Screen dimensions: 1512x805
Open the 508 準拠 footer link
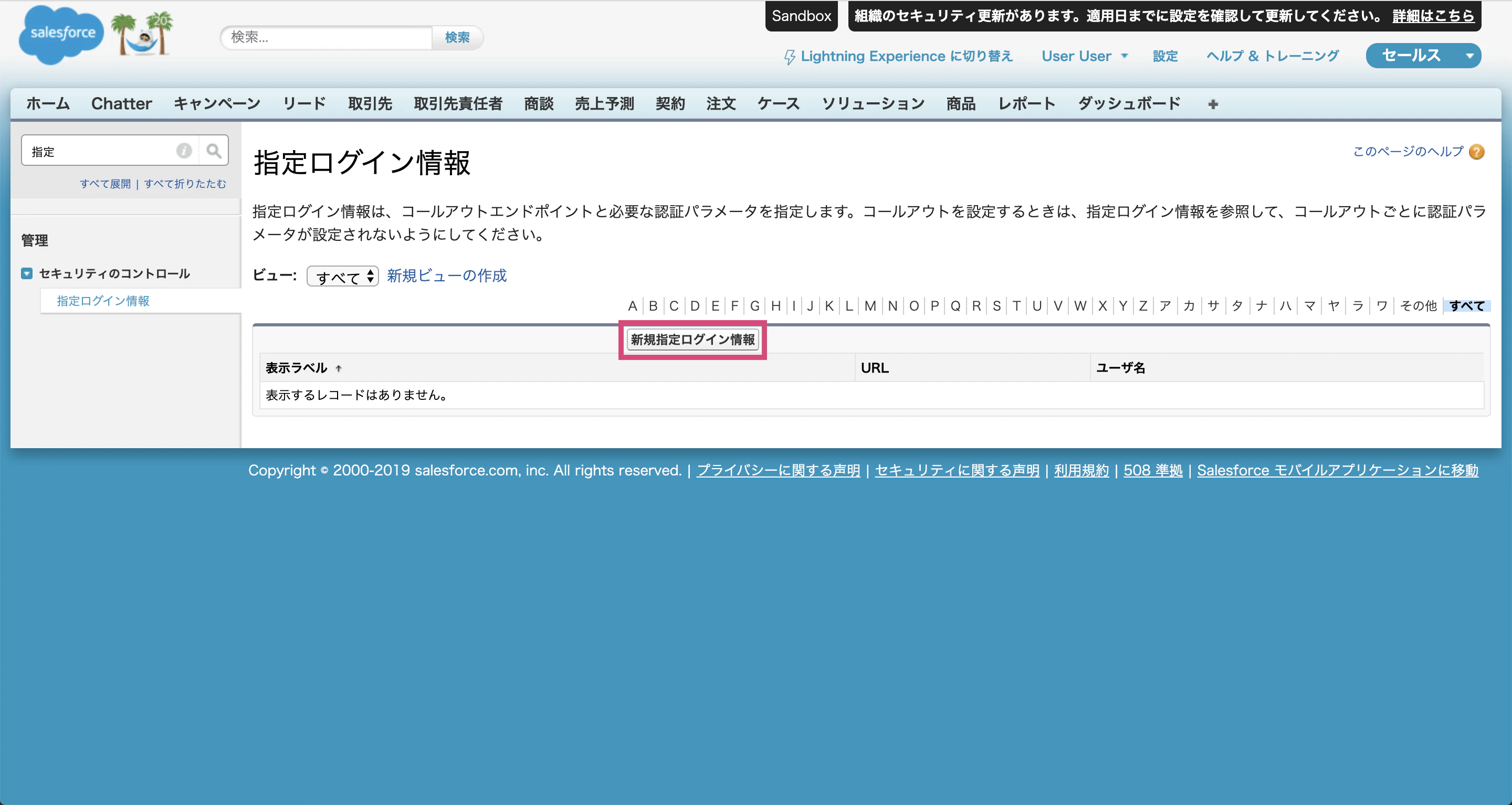1153,471
